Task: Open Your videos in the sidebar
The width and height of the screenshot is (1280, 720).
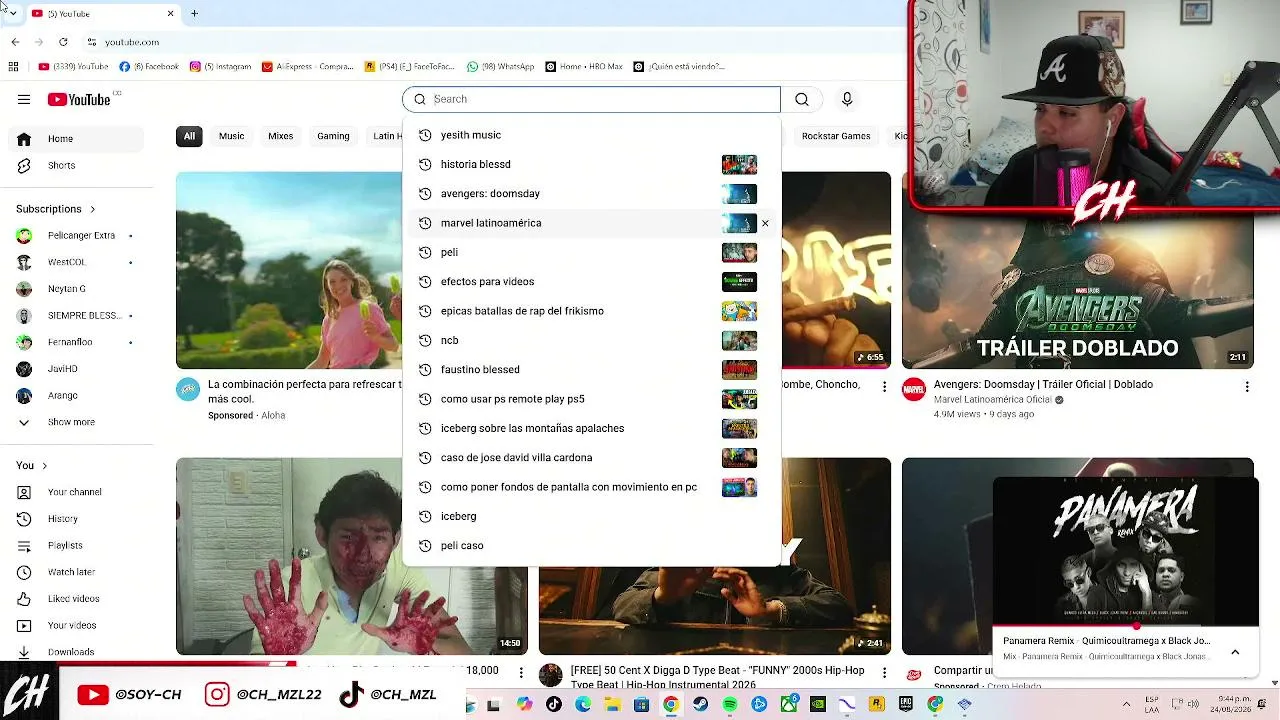Action: [x=72, y=625]
